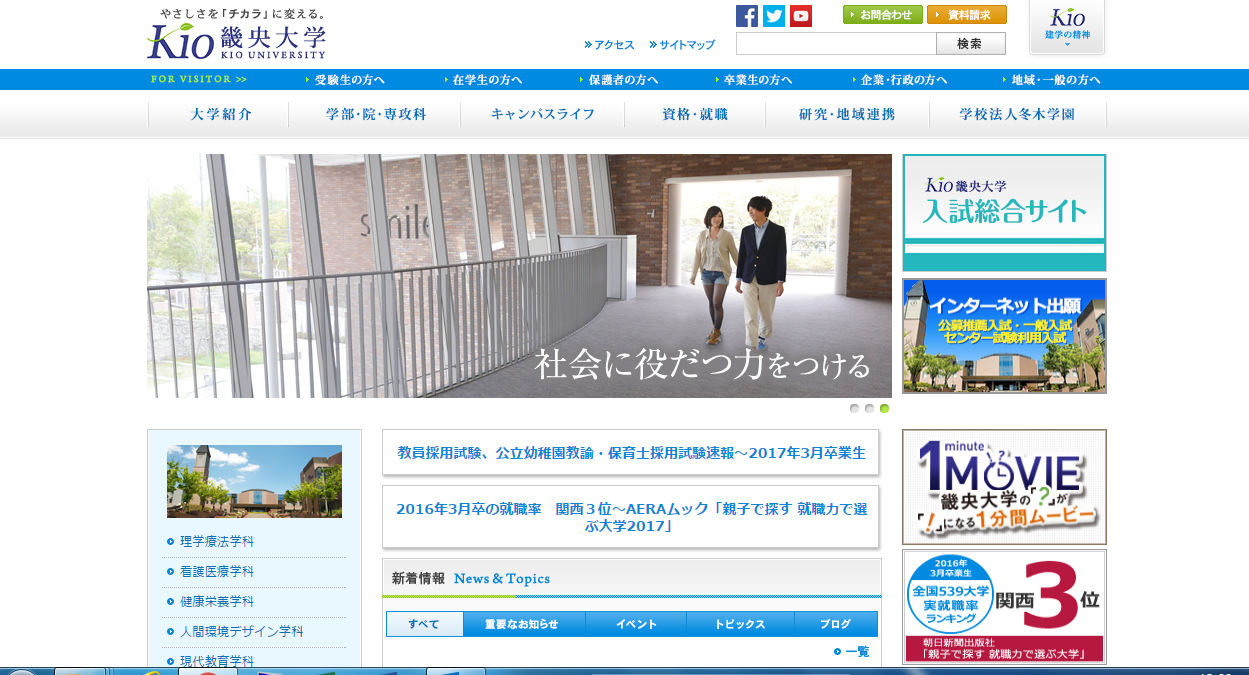Viewport: 1249px width, 675px height.
Task: Click the 検索 search button
Action: (x=969, y=44)
